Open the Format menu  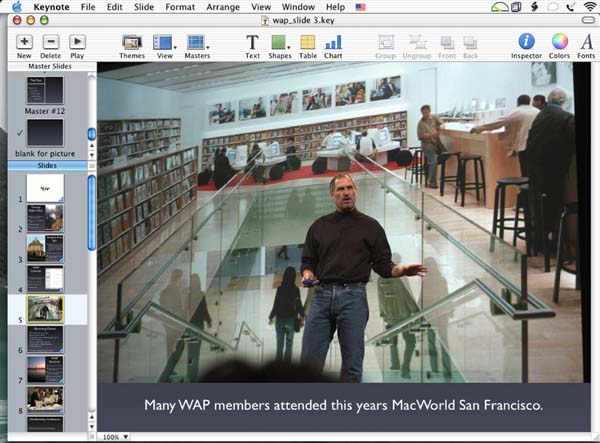pos(180,6)
